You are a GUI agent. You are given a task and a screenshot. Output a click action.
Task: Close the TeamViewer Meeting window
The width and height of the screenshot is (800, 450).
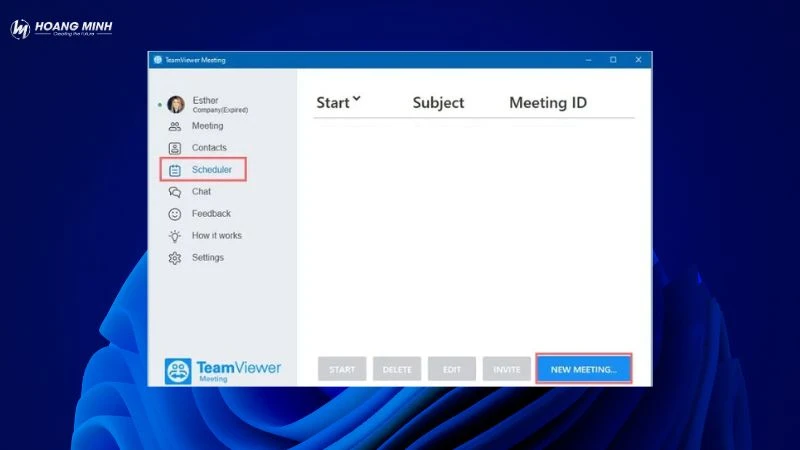point(638,60)
